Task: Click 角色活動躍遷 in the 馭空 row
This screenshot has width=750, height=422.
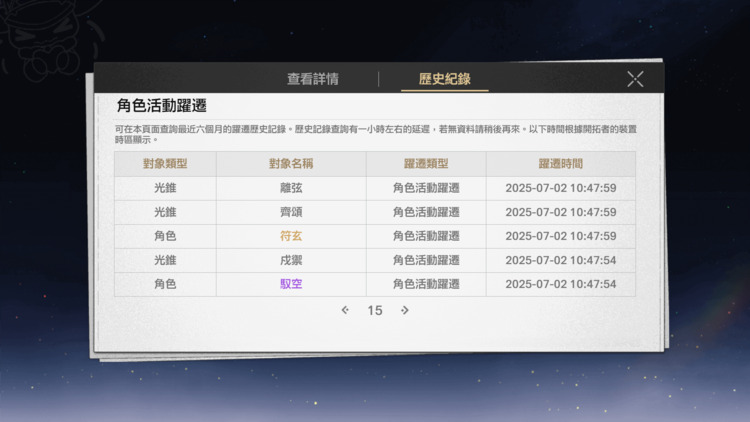Action: point(426,284)
